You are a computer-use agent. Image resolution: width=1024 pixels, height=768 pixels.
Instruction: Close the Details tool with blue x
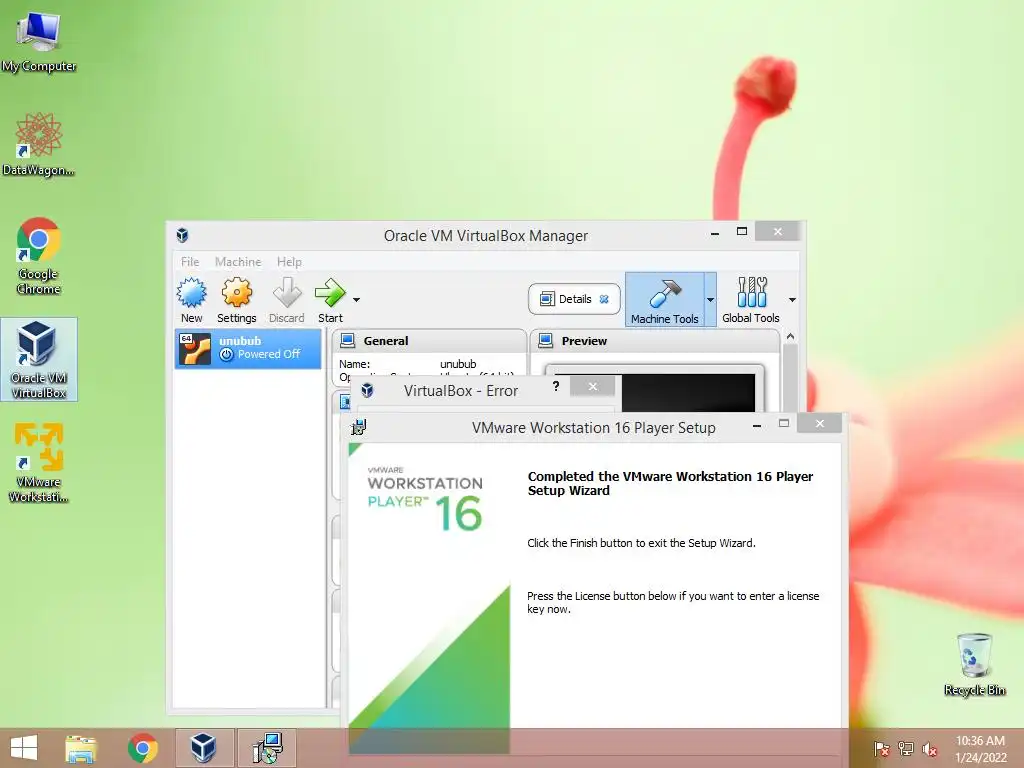point(604,299)
